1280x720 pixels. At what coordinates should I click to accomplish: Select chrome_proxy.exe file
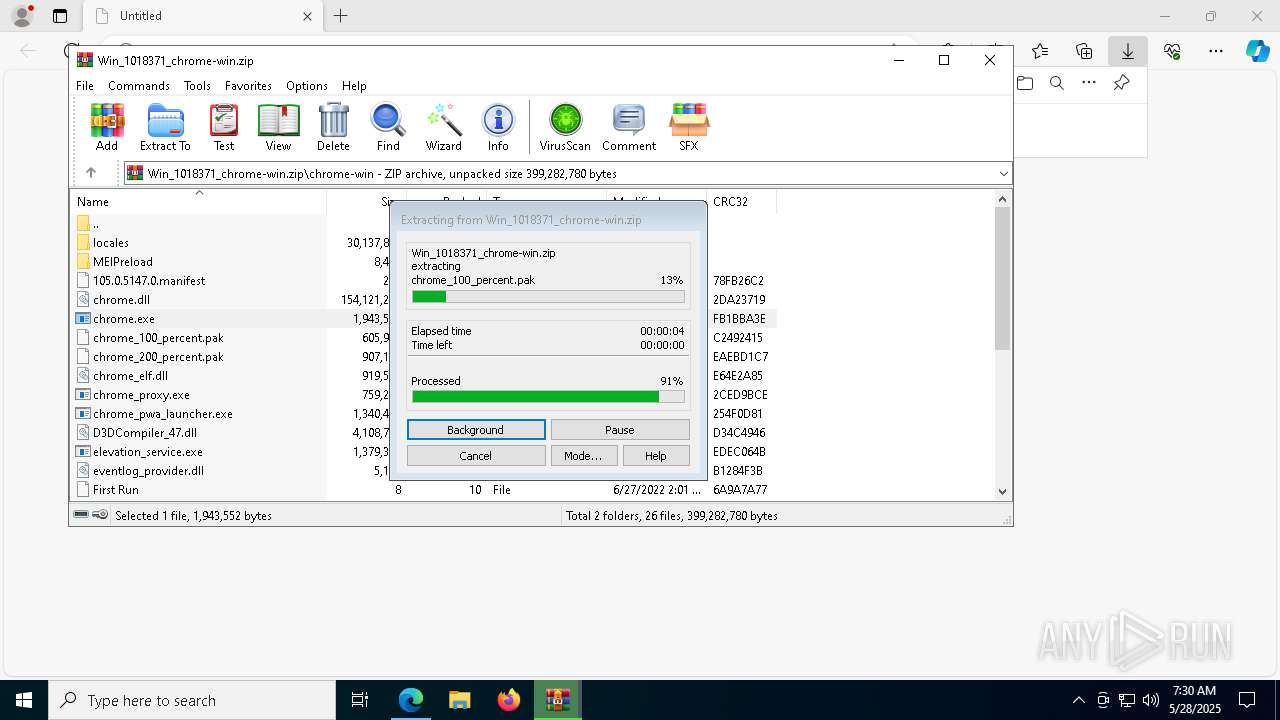[x=141, y=395]
